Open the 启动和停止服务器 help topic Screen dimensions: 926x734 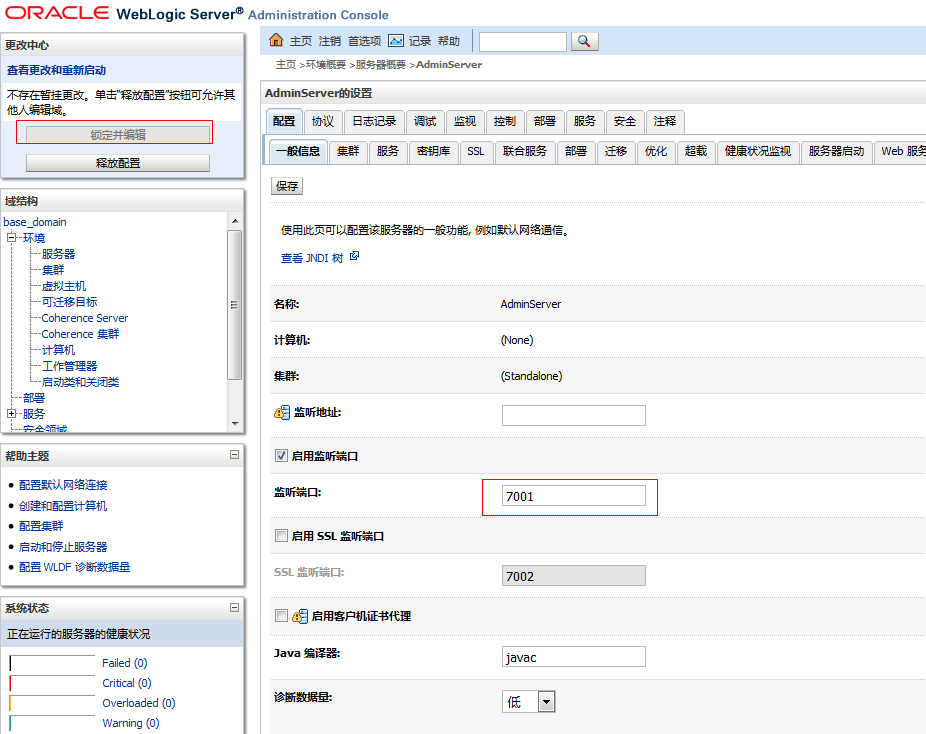click(63, 547)
